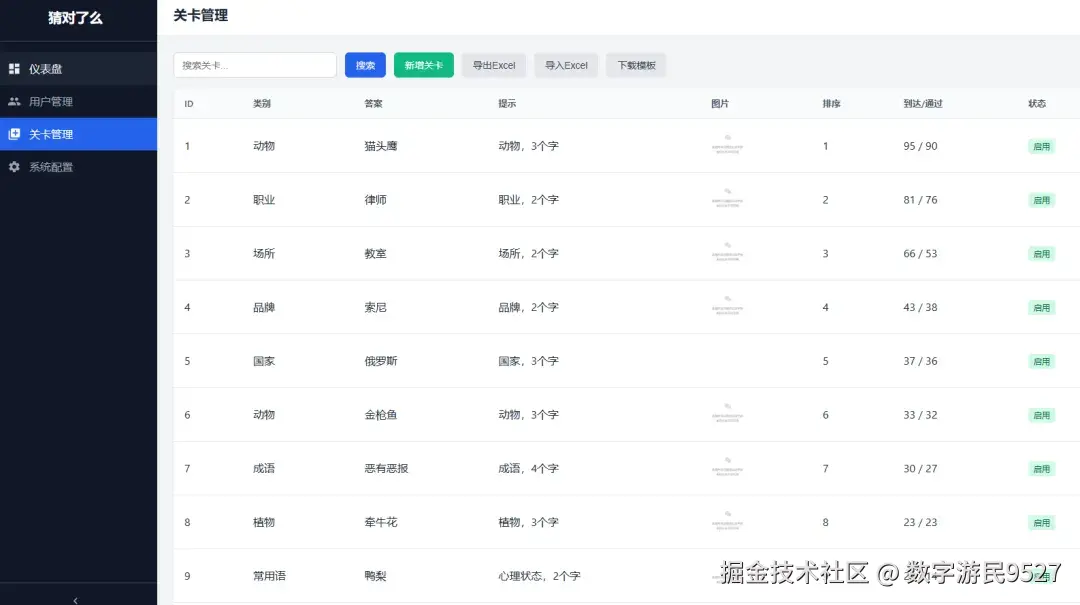
Task: Click the 导出Excel button
Action: tap(493, 65)
